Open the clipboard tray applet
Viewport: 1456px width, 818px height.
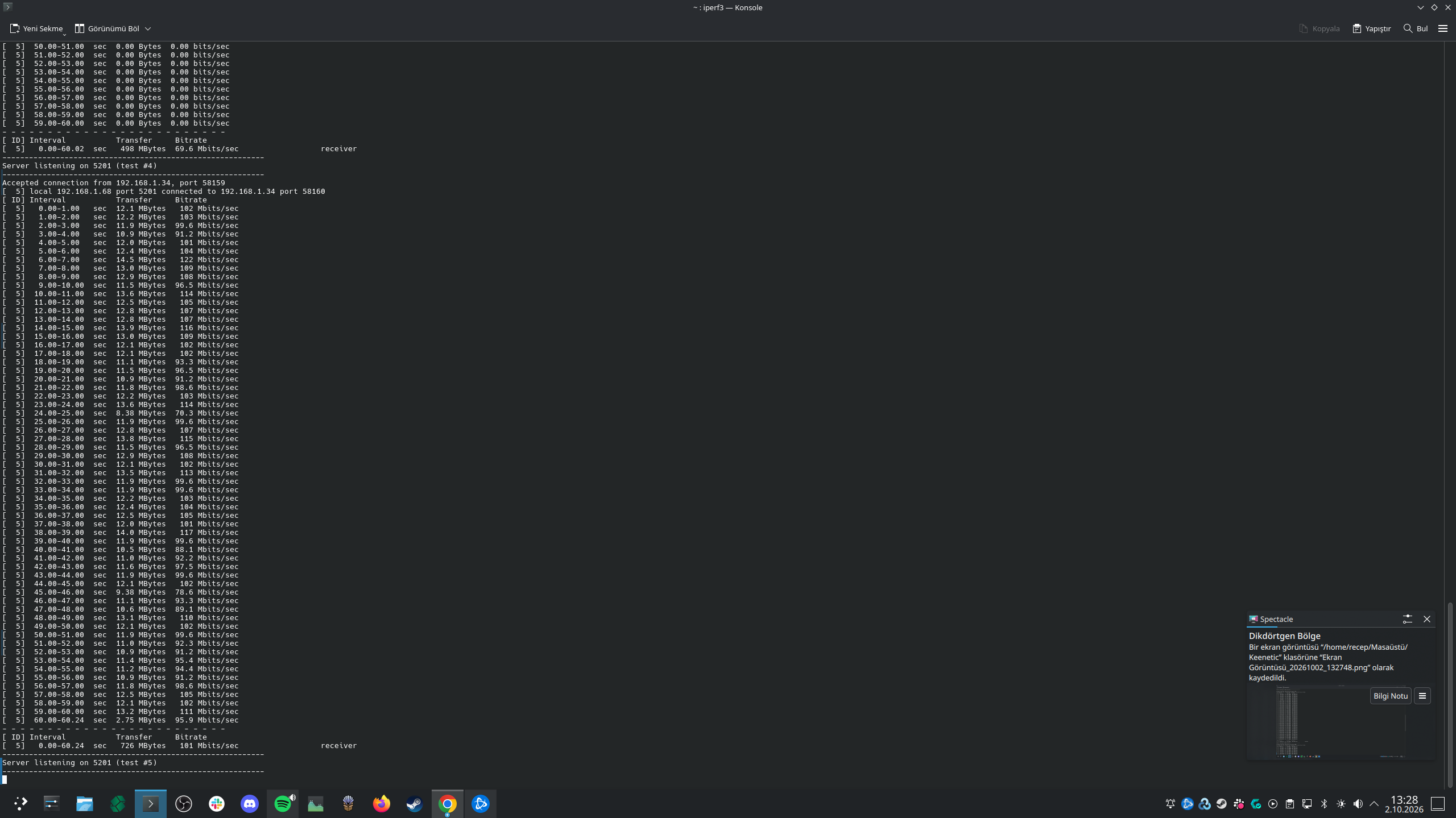point(1290,804)
